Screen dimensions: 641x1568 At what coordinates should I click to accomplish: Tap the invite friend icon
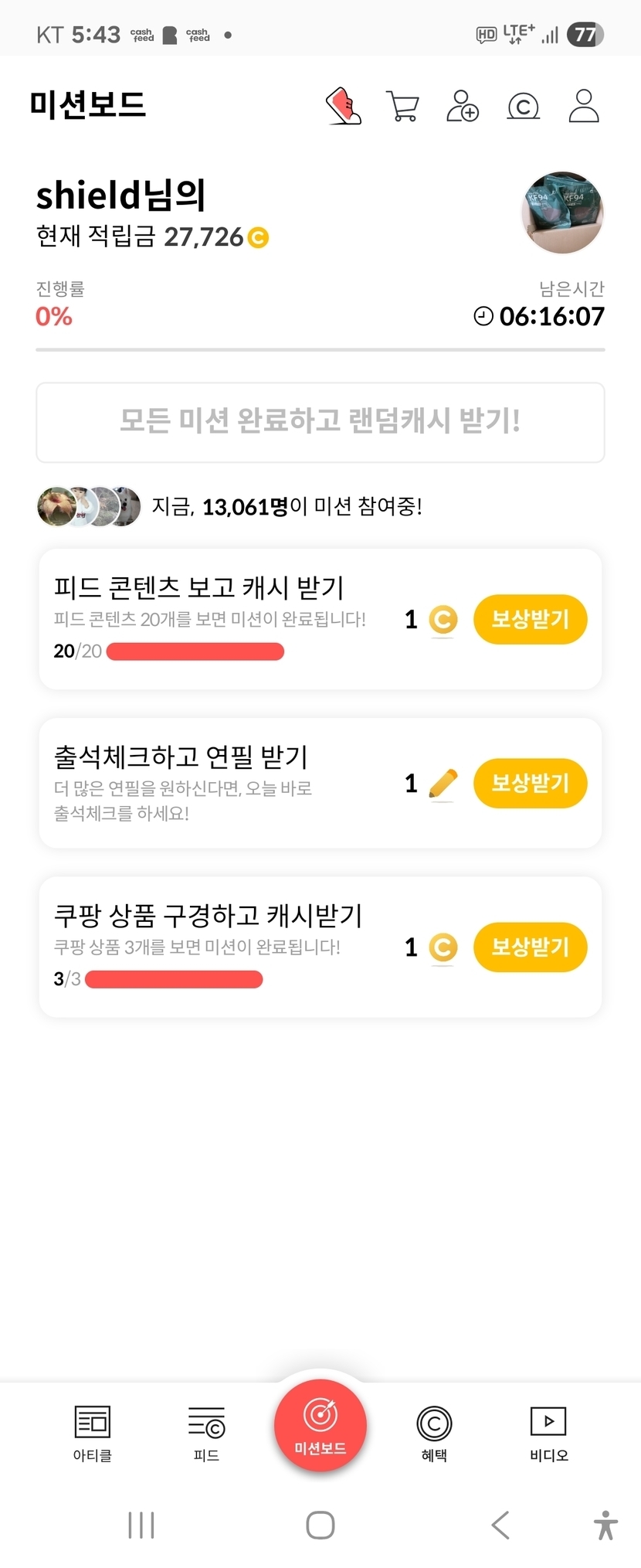point(463,107)
